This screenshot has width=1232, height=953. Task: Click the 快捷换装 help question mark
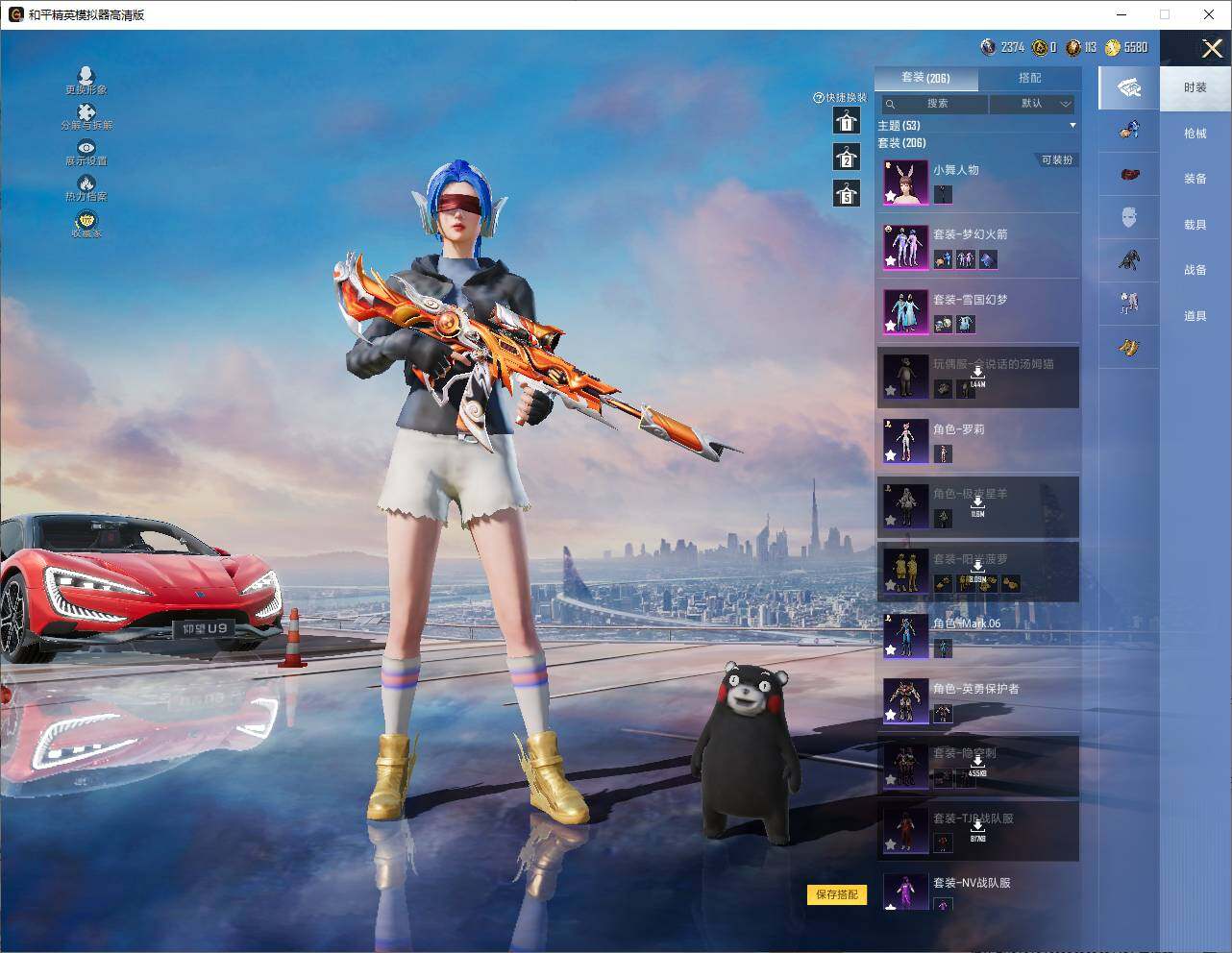pyautogui.click(x=819, y=98)
